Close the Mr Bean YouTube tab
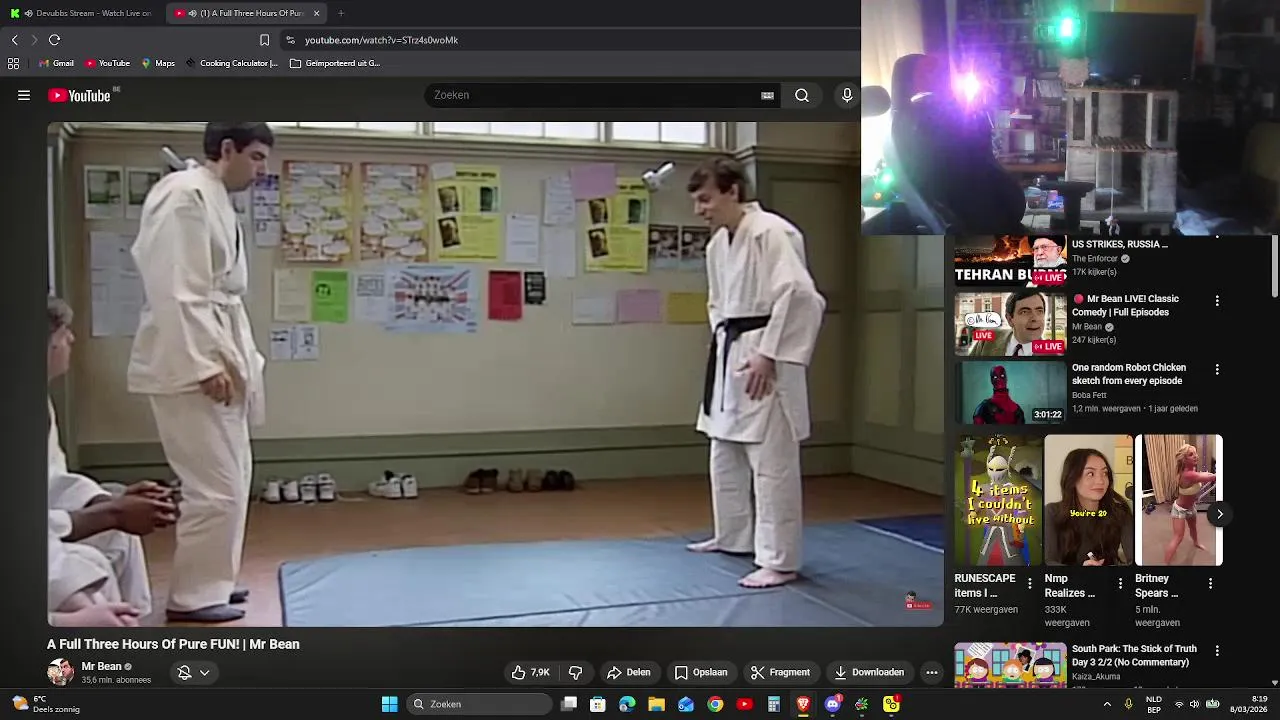The image size is (1280, 720). click(317, 13)
